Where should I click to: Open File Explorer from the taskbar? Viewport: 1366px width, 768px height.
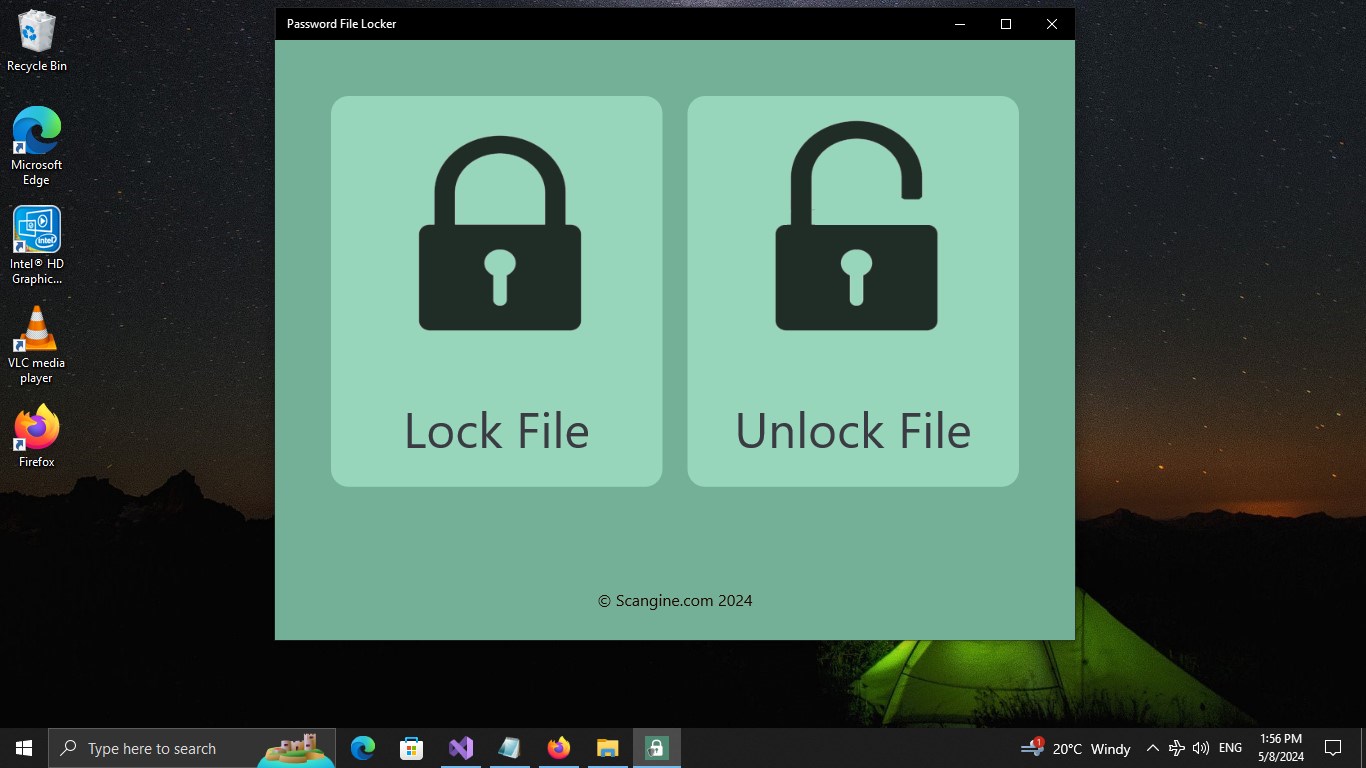(x=607, y=747)
